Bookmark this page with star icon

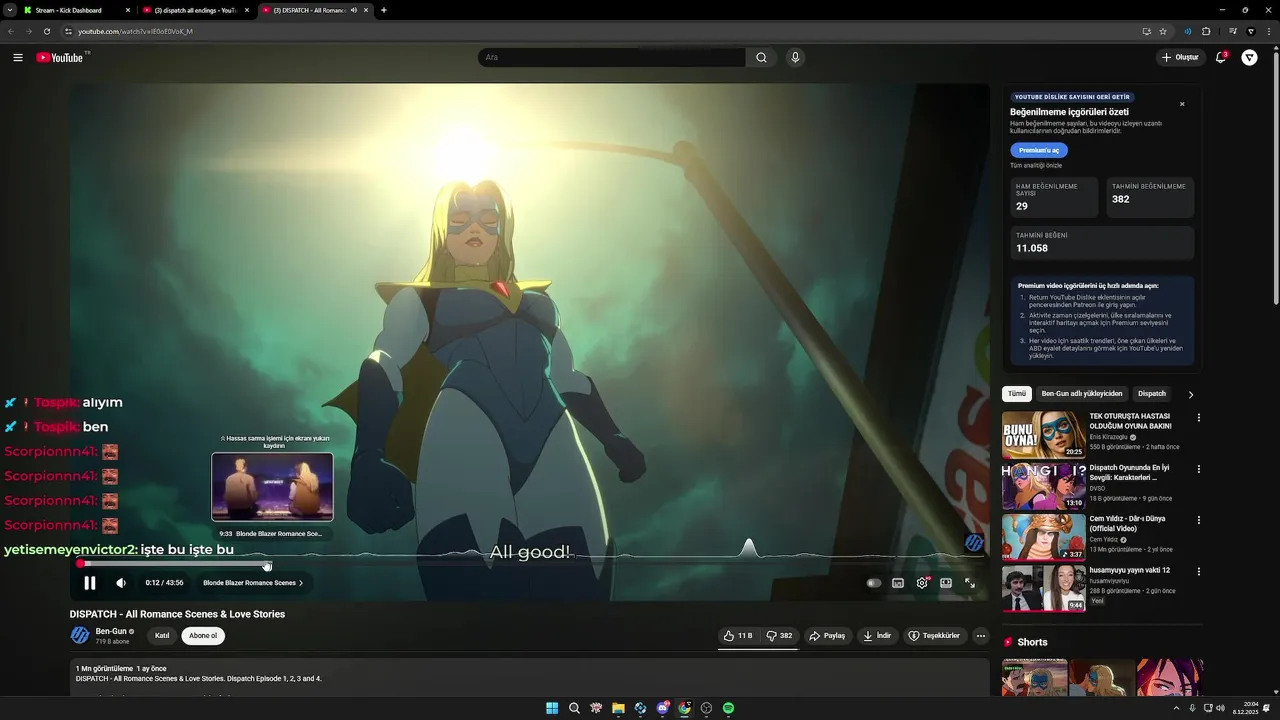click(1163, 31)
